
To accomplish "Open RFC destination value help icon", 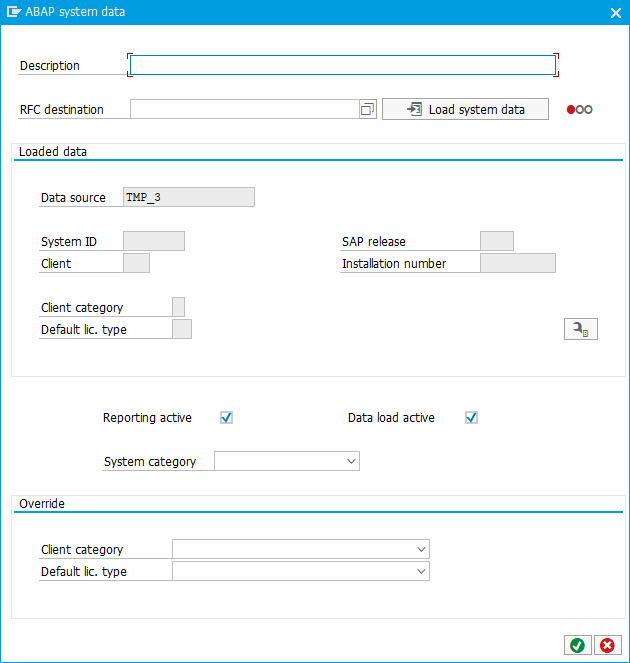I will tap(367, 110).
